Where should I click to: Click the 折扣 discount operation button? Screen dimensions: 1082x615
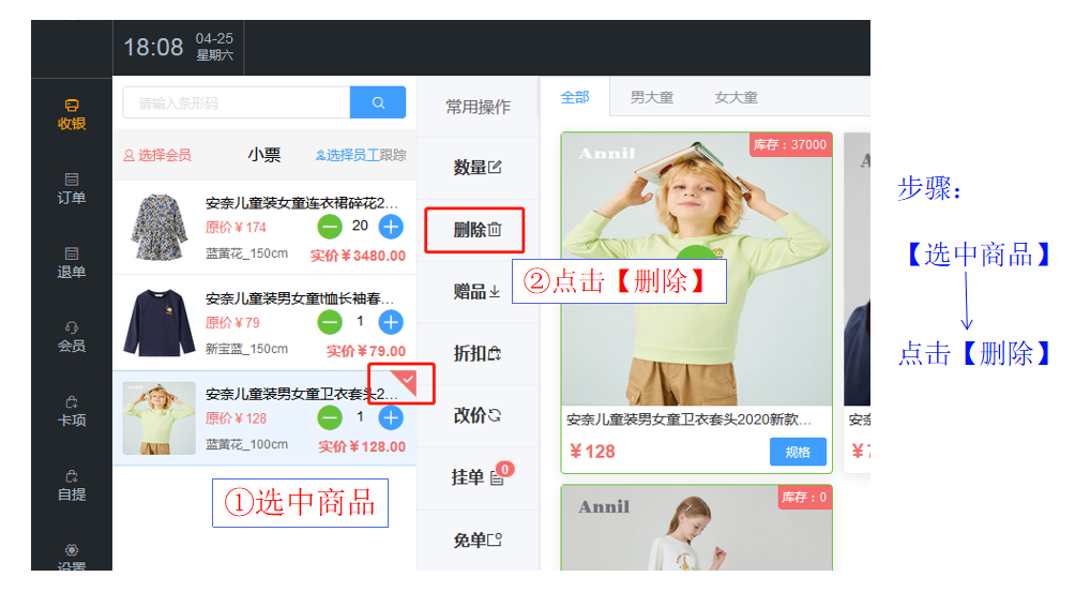click(x=477, y=353)
